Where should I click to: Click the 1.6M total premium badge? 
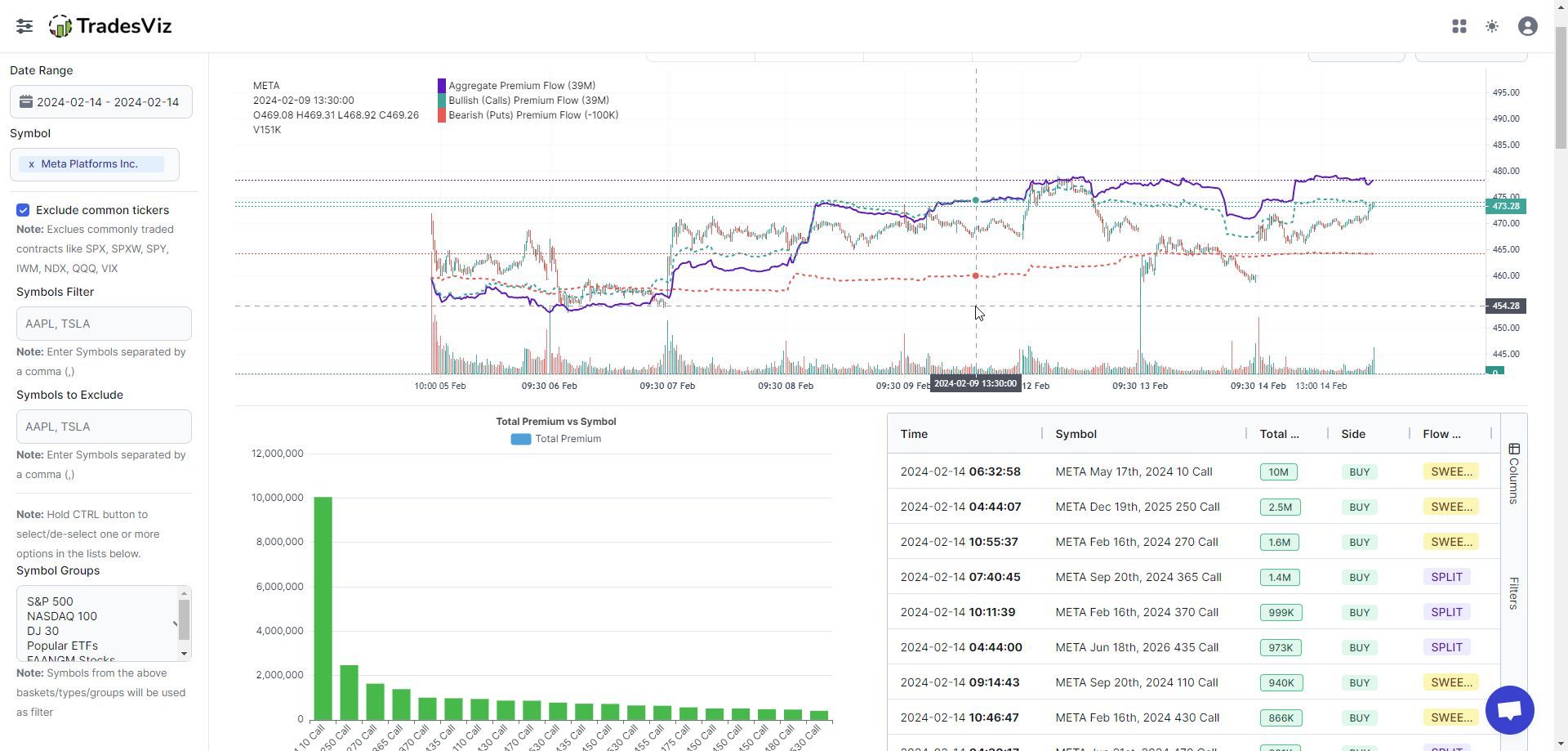pos(1280,542)
